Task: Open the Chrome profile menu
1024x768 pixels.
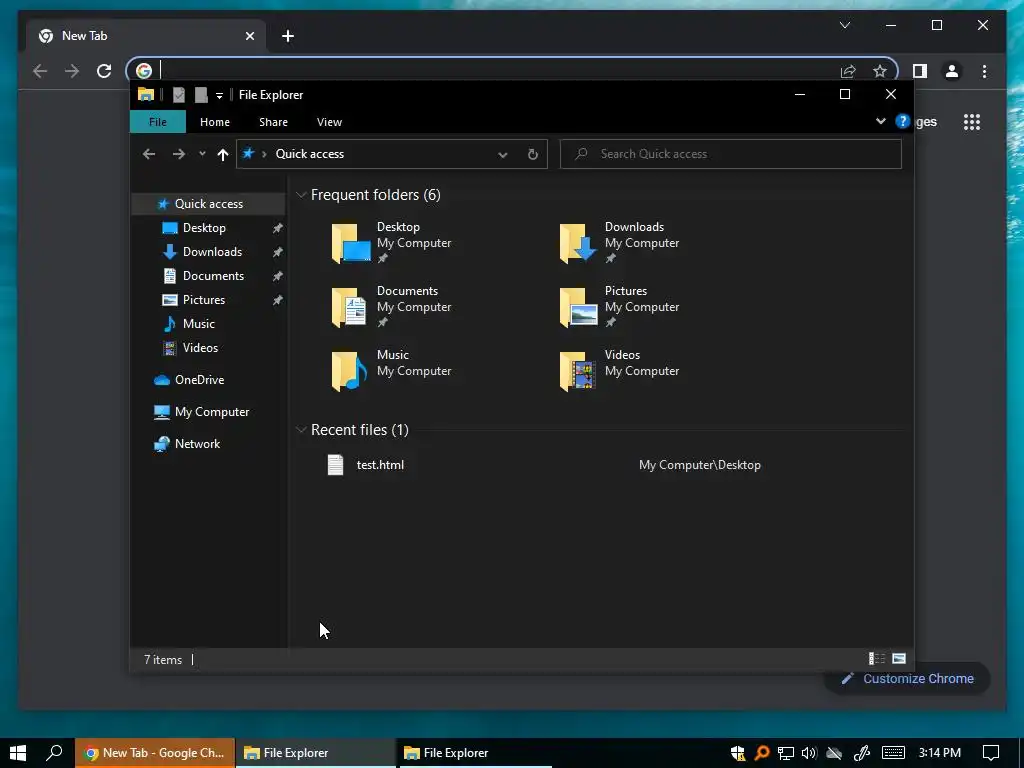Action: tap(952, 71)
